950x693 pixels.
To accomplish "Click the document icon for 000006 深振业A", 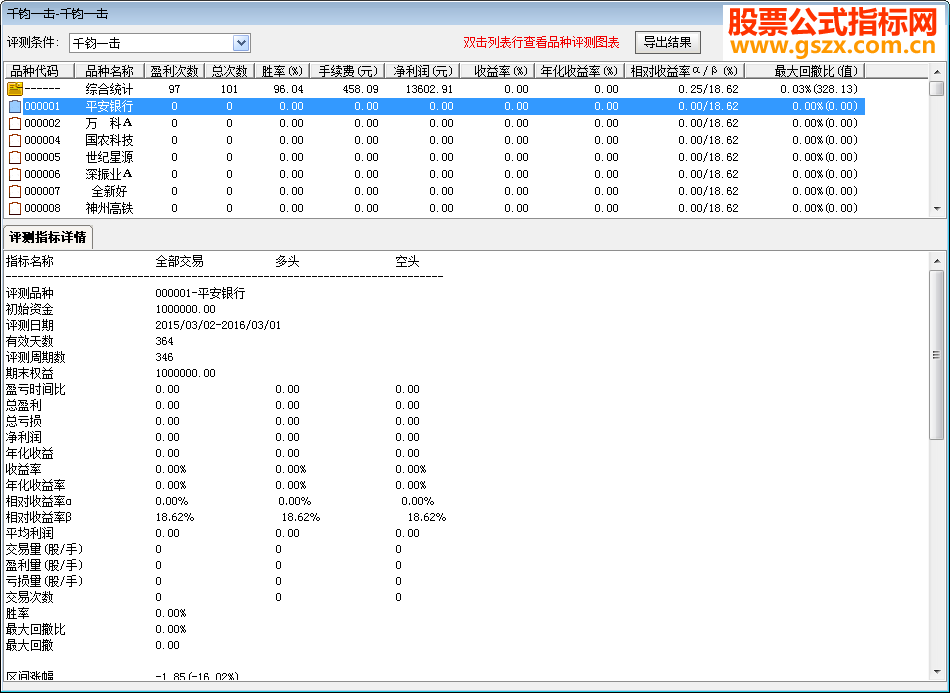I will click(x=15, y=174).
